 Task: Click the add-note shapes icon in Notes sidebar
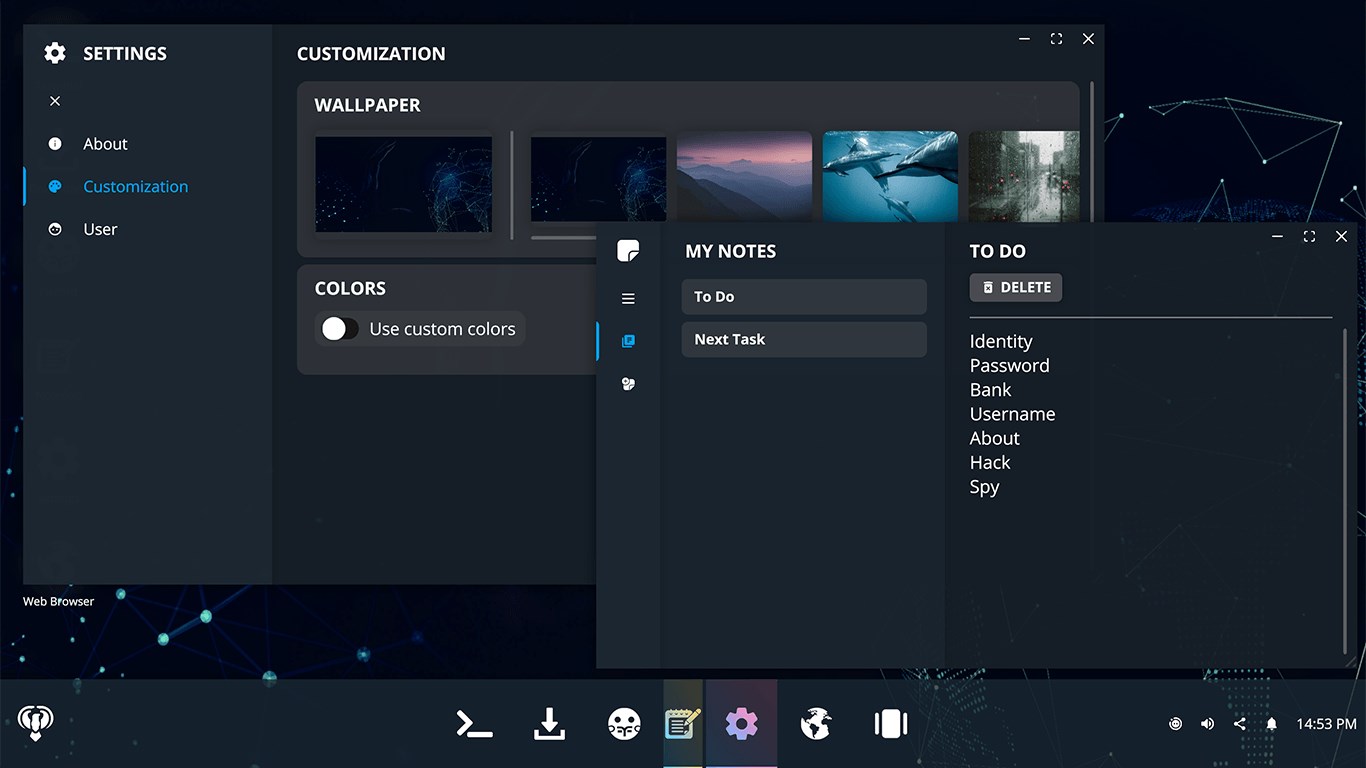[628, 384]
